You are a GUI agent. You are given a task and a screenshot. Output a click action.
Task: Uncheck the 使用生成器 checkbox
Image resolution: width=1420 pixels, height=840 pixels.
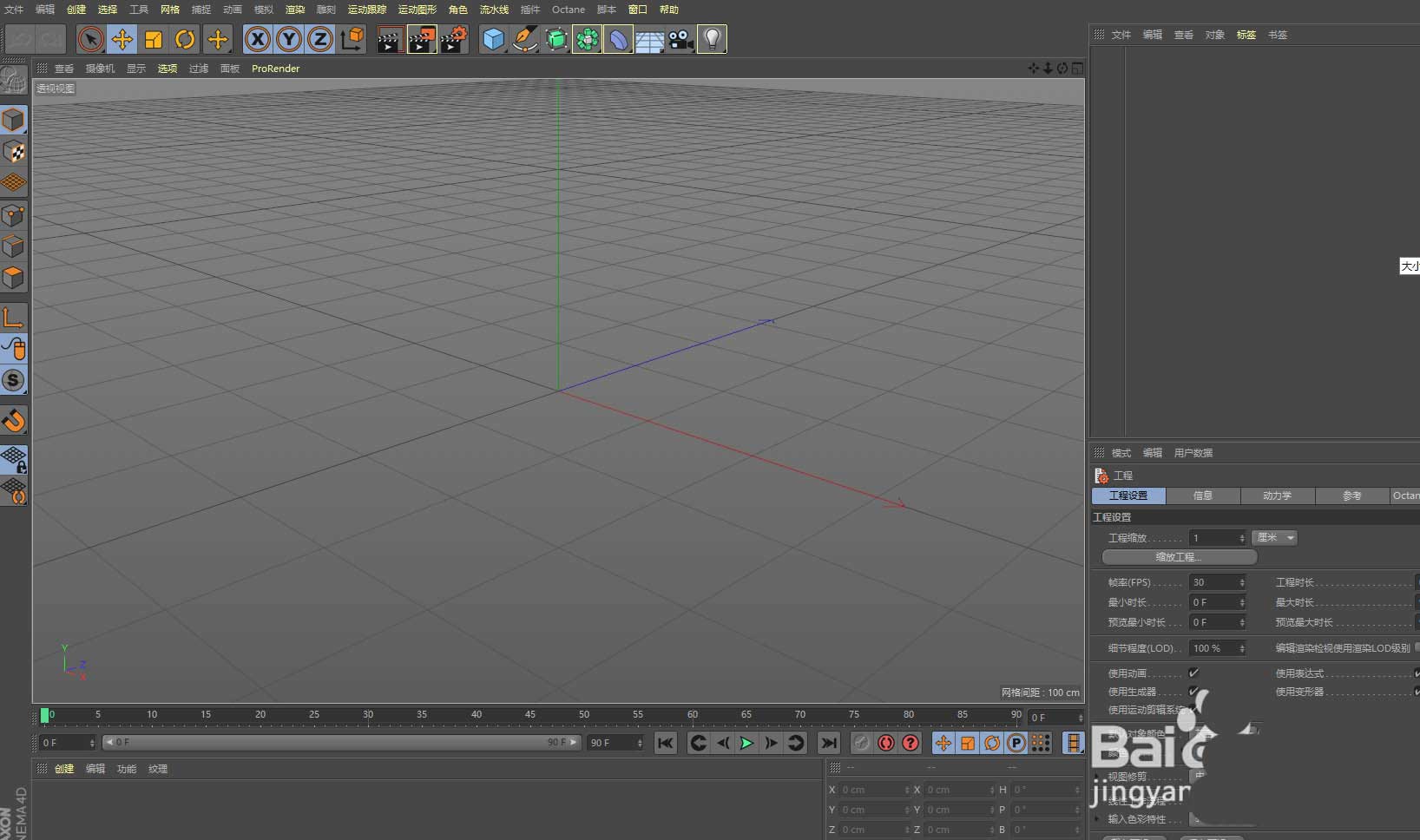pyautogui.click(x=1193, y=692)
